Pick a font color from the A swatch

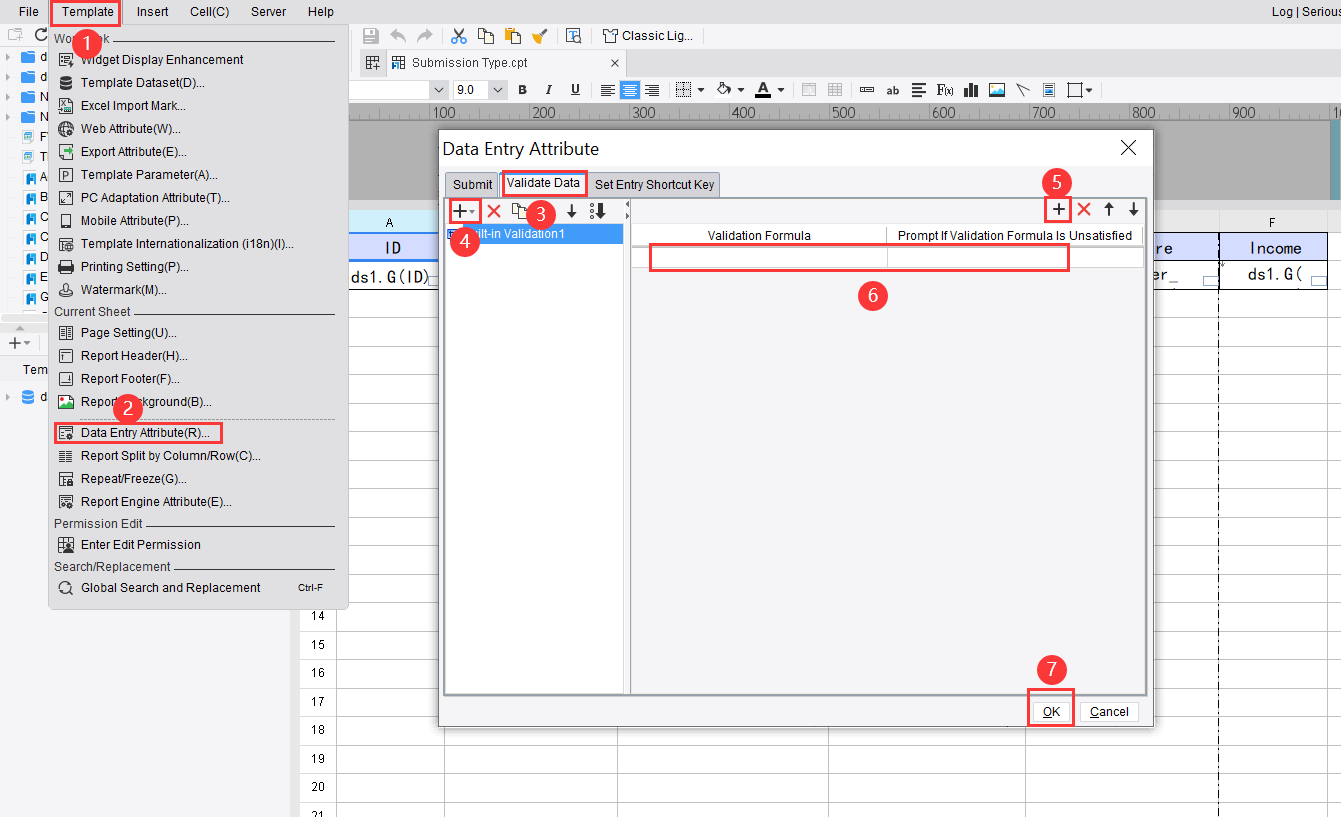pos(762,90)
